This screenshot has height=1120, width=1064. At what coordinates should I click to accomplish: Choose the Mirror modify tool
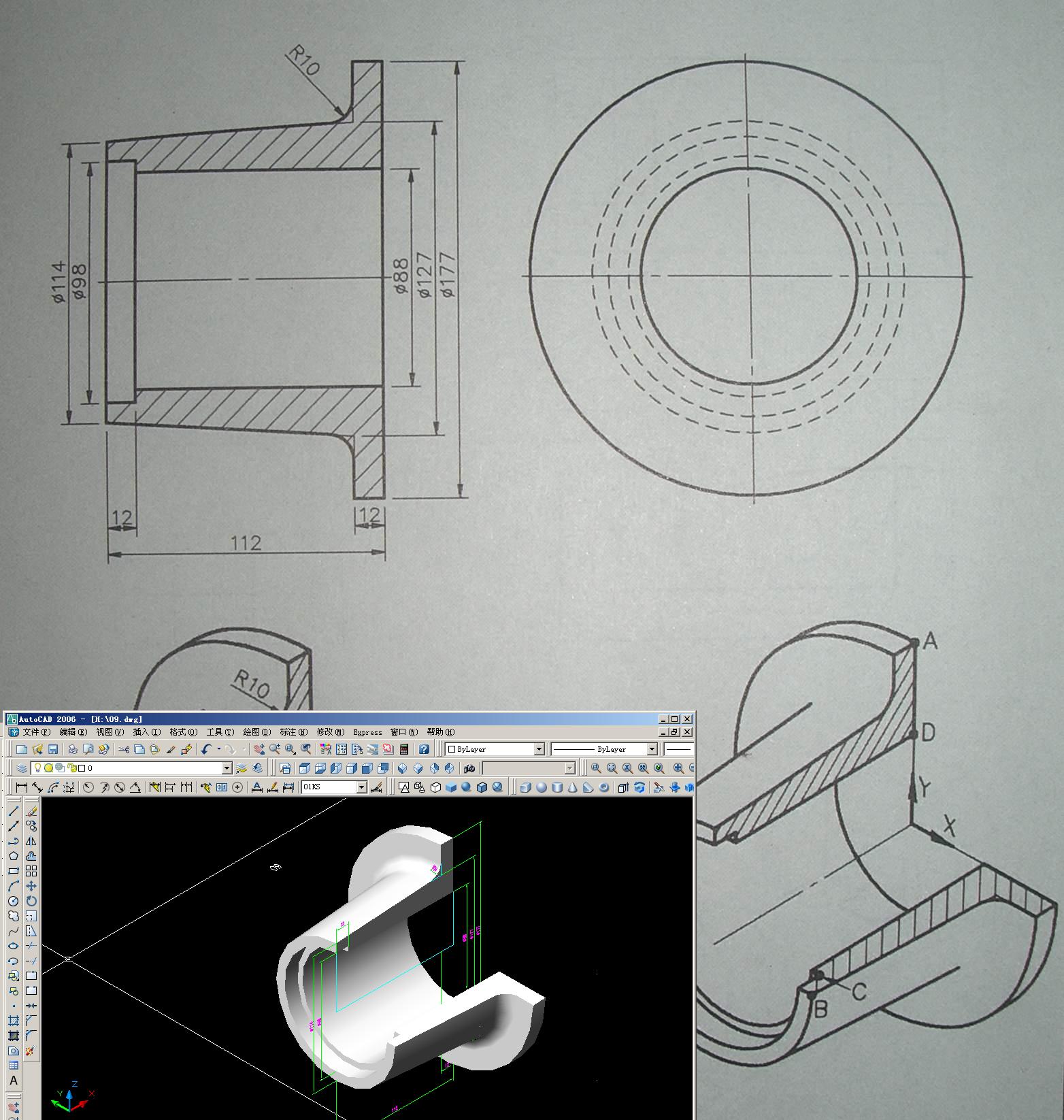coord(31,841)
